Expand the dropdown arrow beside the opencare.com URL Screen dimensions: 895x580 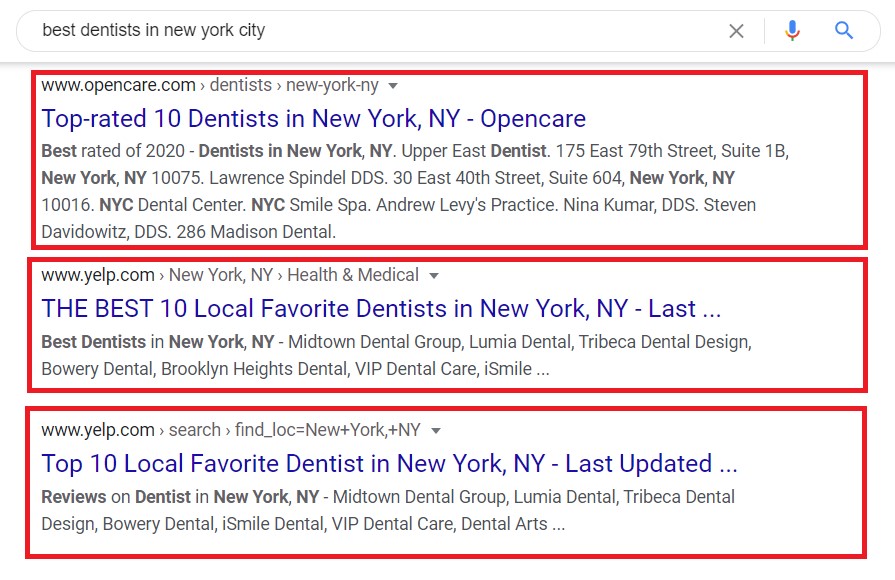click(x=393, y=86)
